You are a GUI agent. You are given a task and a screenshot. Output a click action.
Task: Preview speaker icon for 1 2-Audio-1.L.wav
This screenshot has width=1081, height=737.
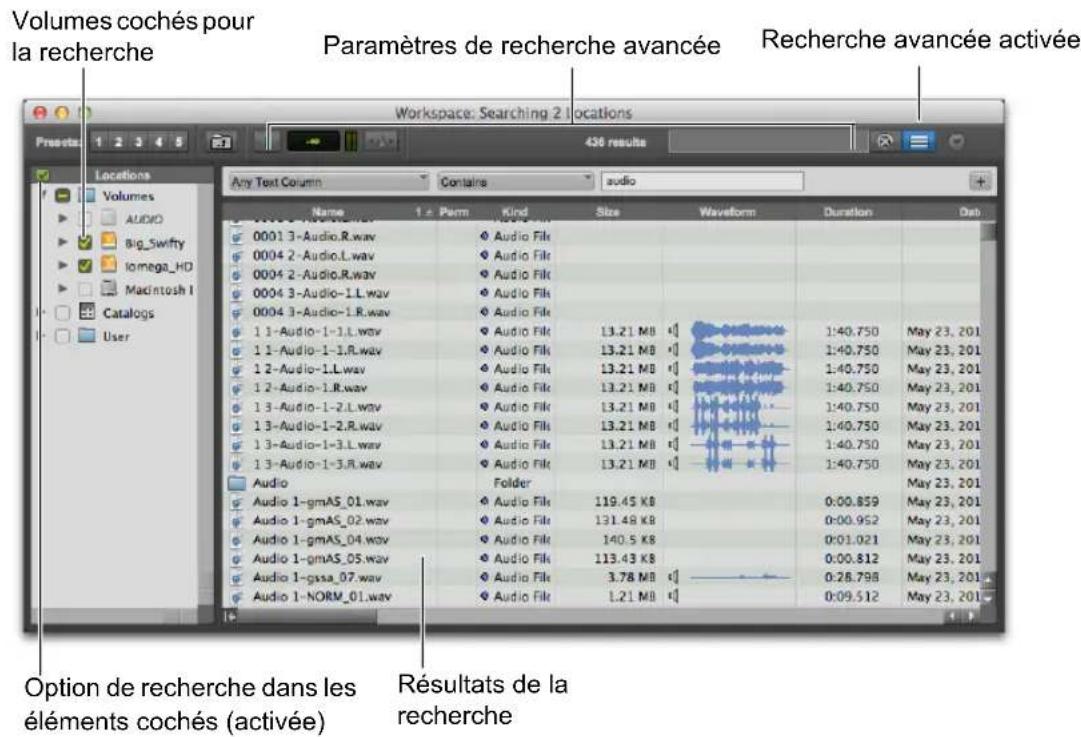pos(674,370)
